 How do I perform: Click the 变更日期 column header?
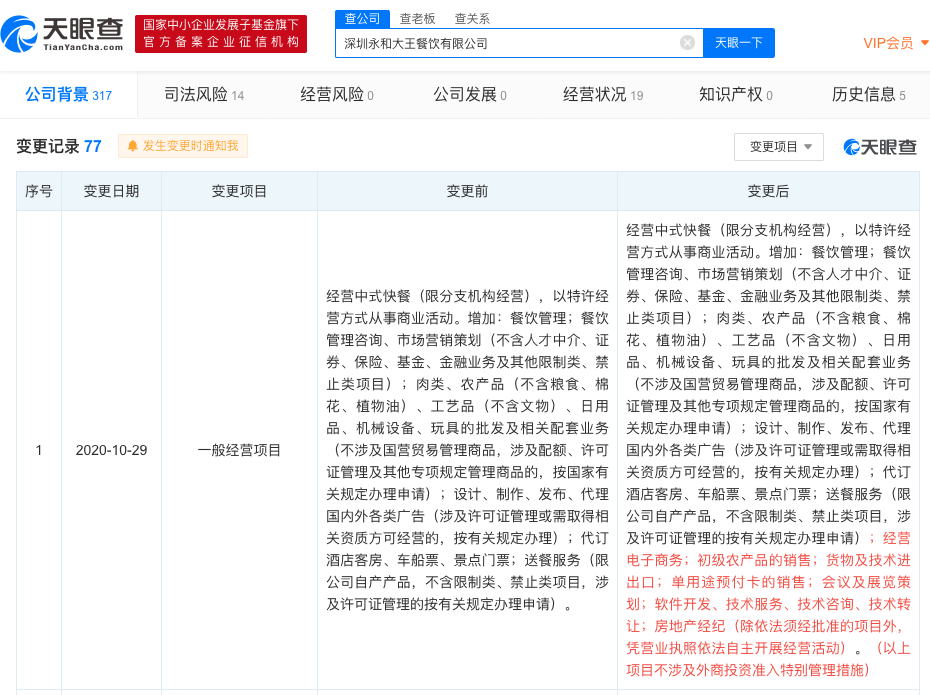[111, 191]
